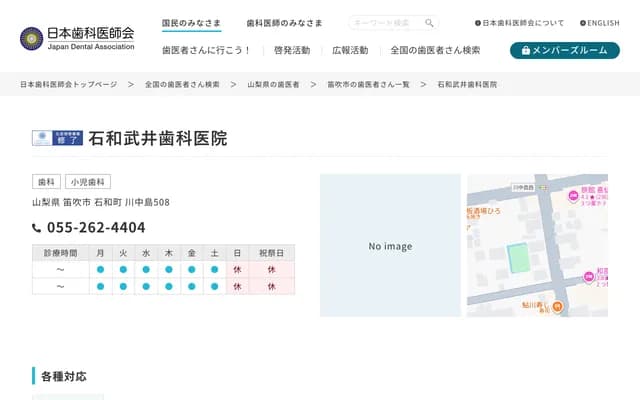This screenshot has width=640, height=400.
Task: Switch to the 歯科医師のみなさま tab
Action: coord(284,23)
